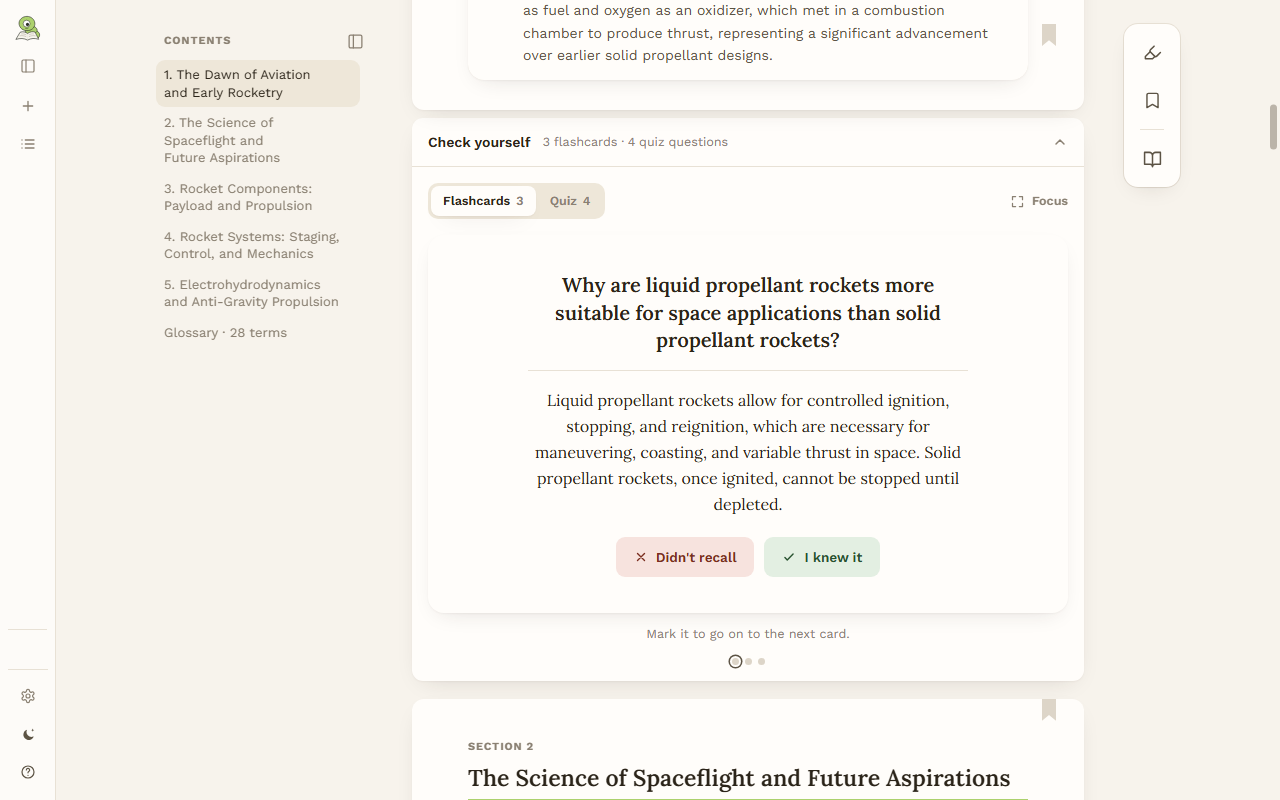Screen dimensions: 1280x800
Task: Select third flashcard pagination dot
Action: (762, 661)
